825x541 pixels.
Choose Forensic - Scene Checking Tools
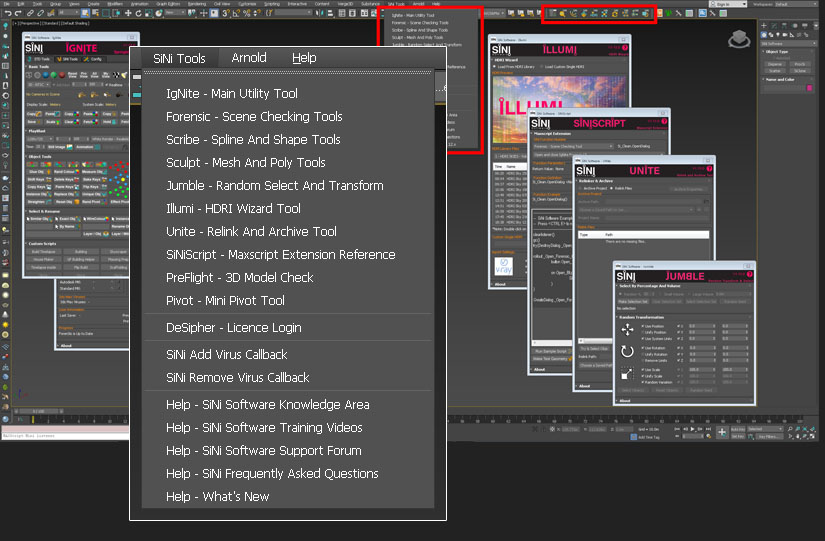[254, 117]
